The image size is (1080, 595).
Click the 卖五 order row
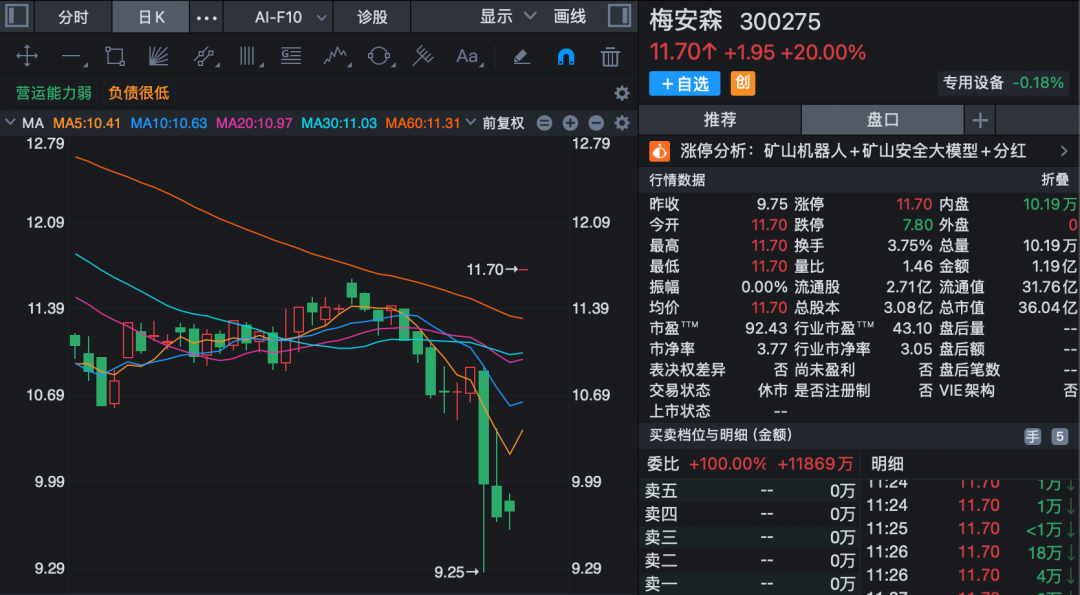(x=749, y=491)
